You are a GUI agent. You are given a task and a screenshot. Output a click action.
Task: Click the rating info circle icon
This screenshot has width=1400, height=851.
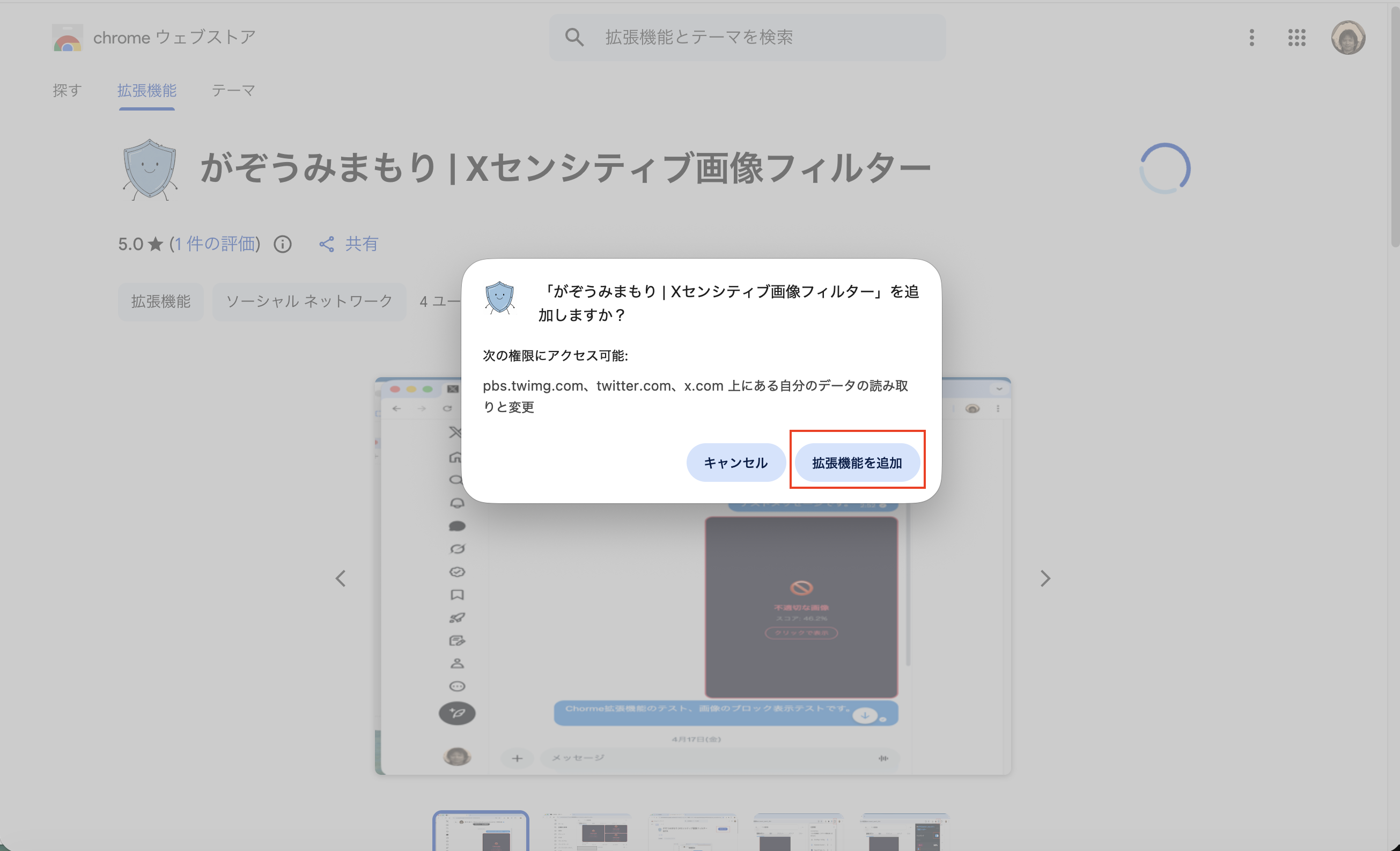pyautogui.click(x=282, y=244)
